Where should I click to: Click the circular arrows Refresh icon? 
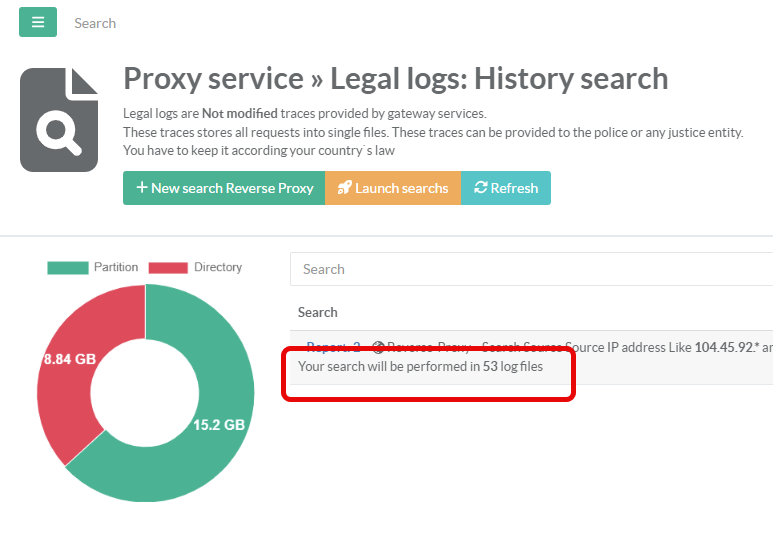480,188
